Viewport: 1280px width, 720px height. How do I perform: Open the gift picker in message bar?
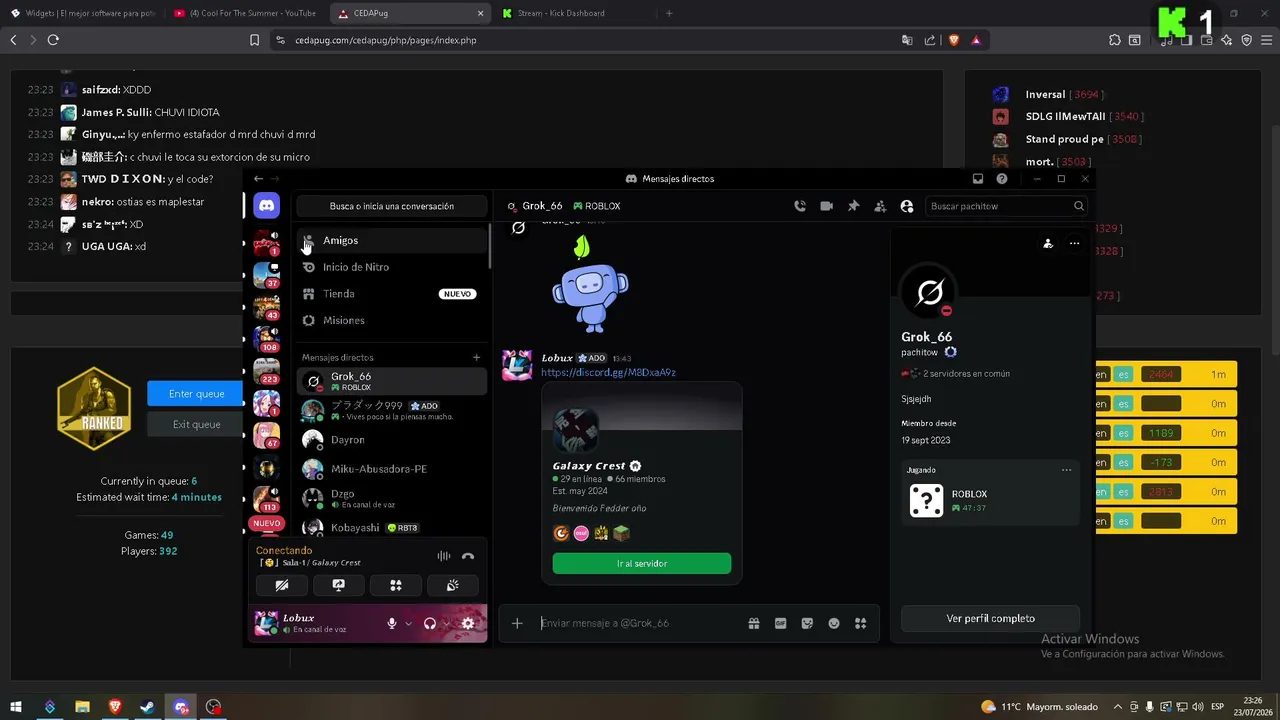pyautogui.click(x=754, y=623)
